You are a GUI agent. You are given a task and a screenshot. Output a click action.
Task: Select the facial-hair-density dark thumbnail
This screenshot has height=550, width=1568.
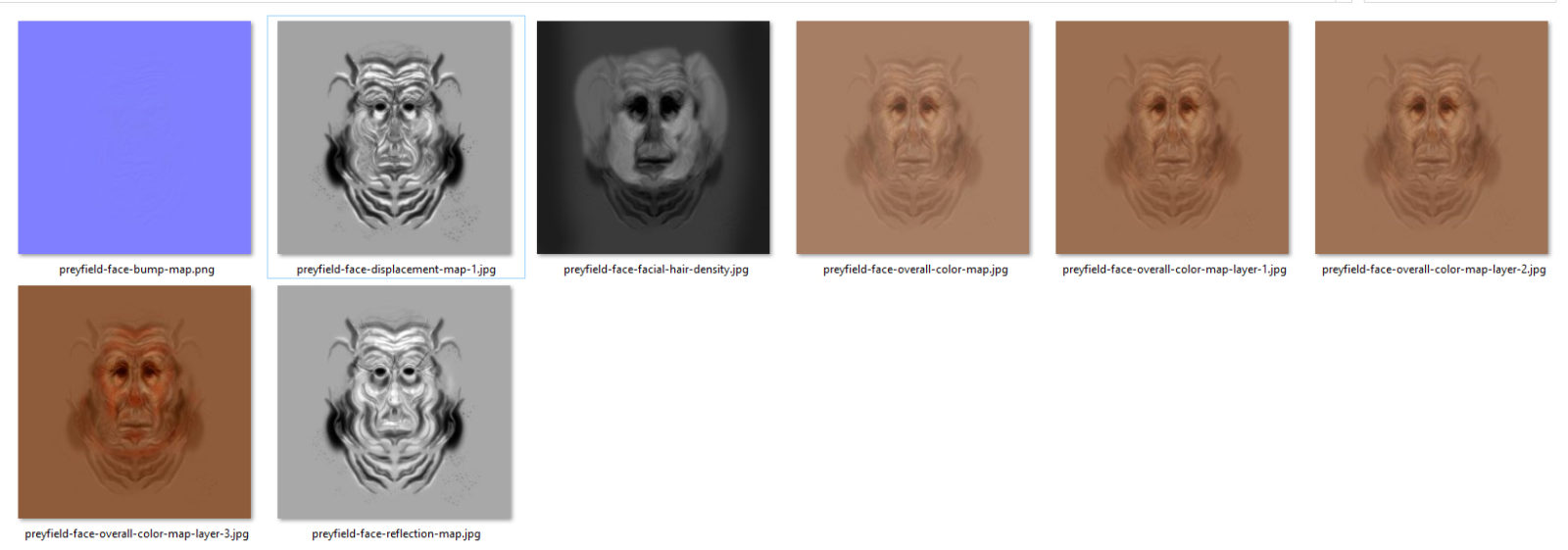click(654, 137)
